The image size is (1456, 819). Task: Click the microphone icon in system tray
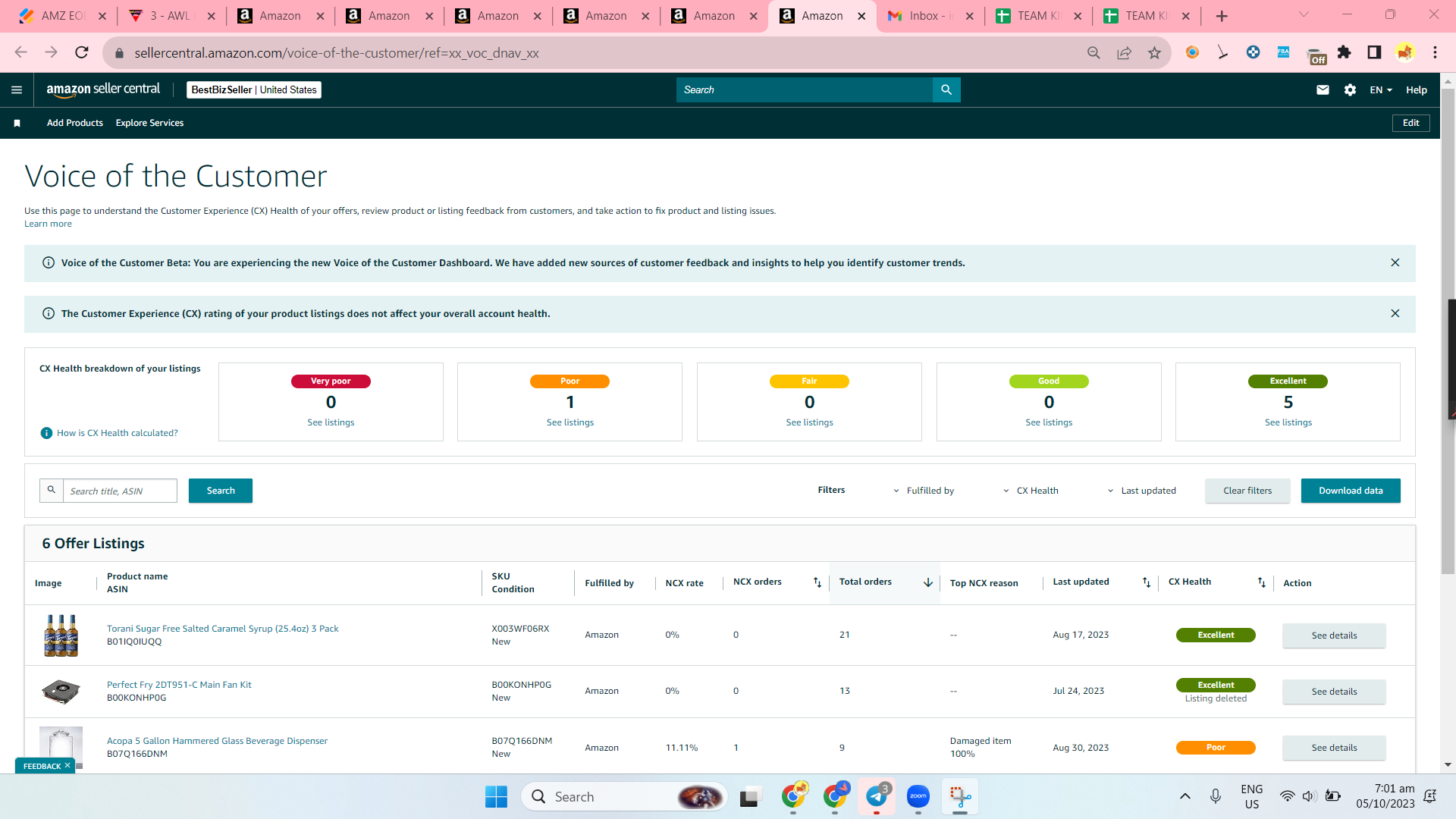[1216, 796]
